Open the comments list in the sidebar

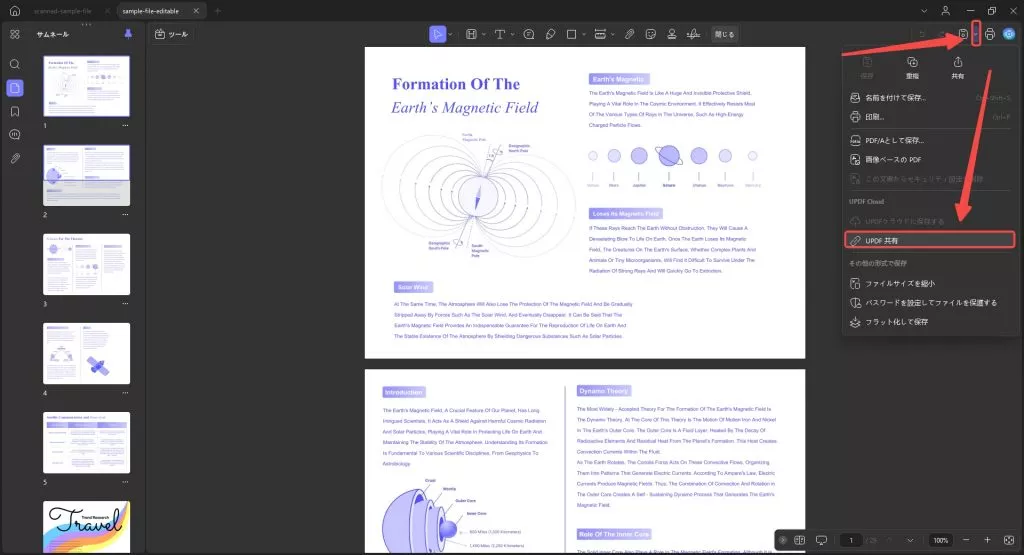[x=14, y=135]
